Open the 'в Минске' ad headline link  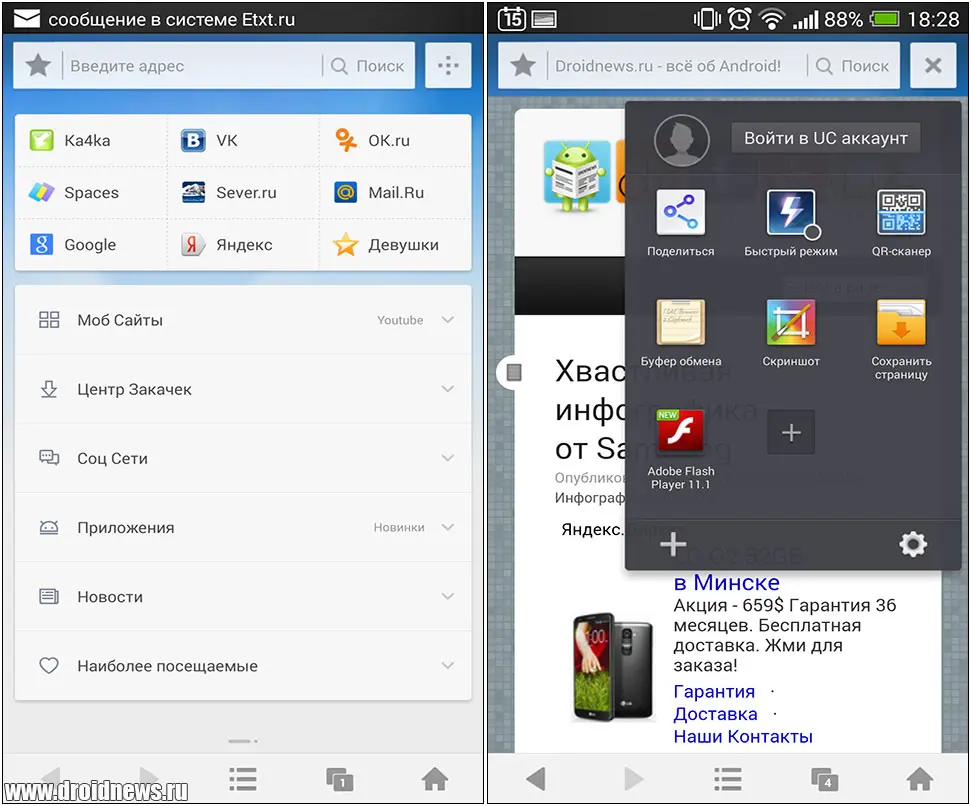click(726, 583)
